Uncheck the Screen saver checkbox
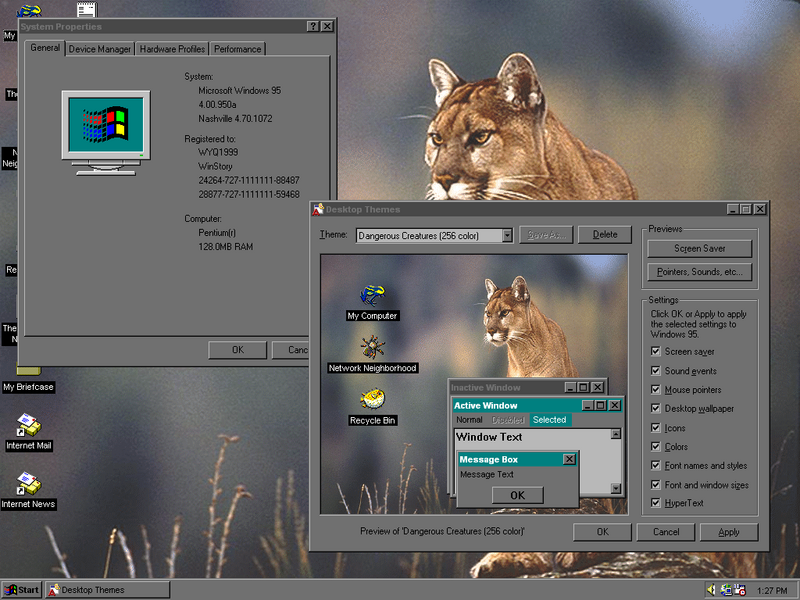This screenshot has width=800, height=600. coord(656,352)
